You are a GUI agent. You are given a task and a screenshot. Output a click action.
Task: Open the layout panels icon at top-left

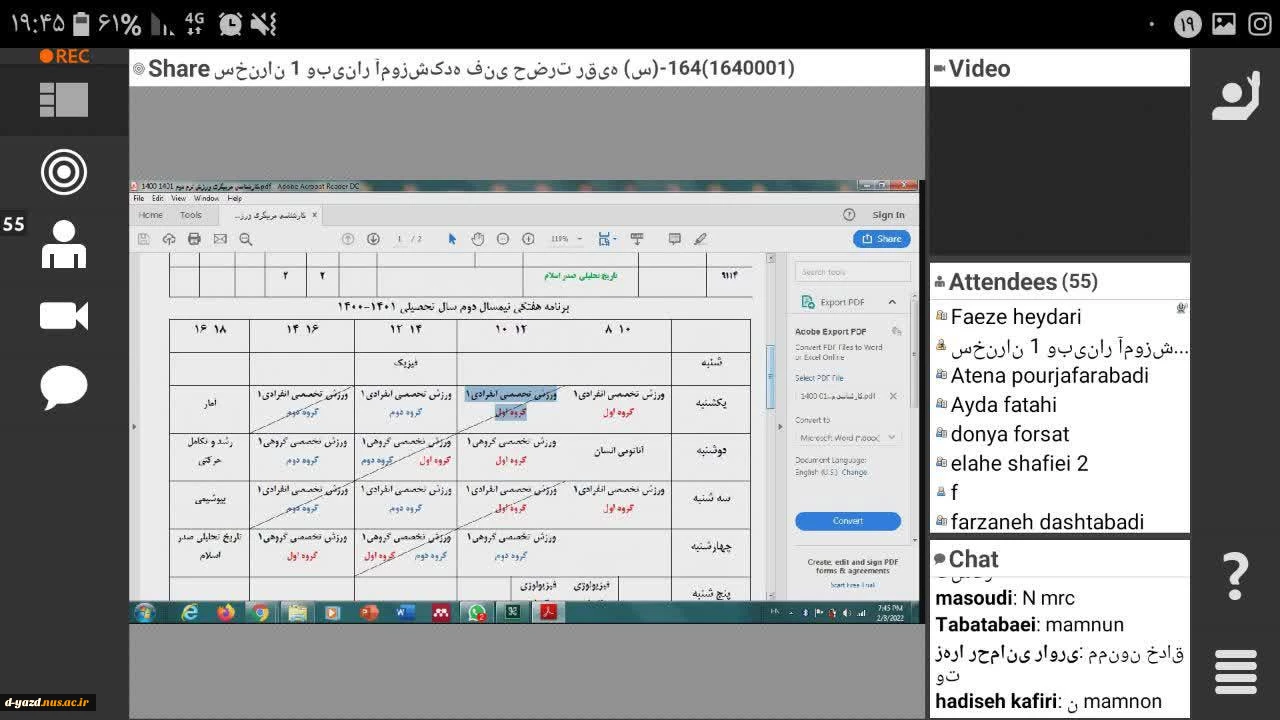pyautogui.click(x=64, y=100)
